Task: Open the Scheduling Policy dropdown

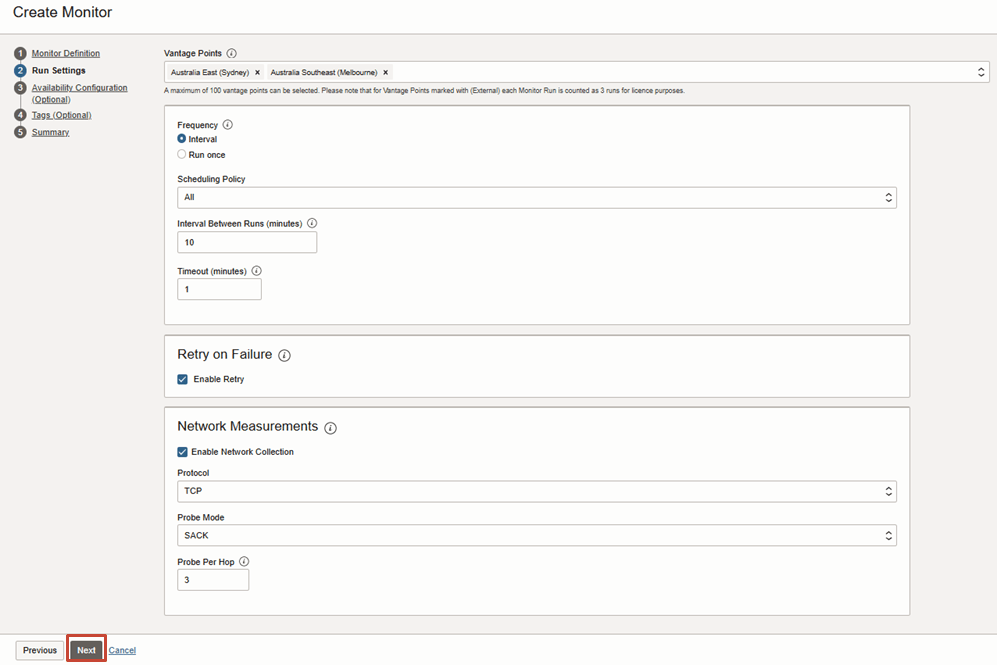Action: pyautogui.click(x=536, y=198)
